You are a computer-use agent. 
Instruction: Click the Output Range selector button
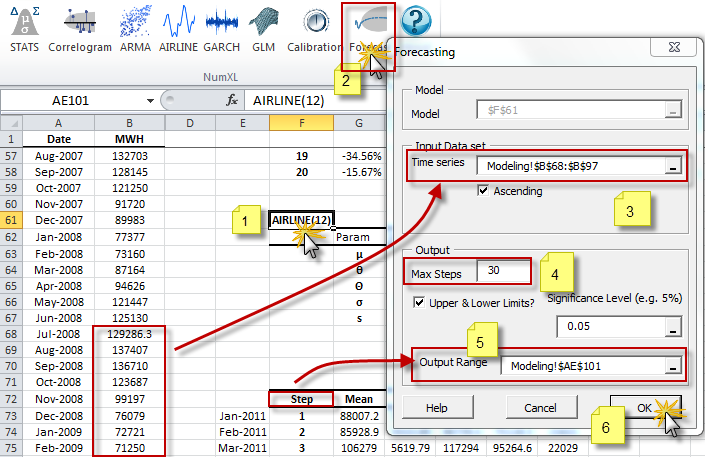(674, 367)
